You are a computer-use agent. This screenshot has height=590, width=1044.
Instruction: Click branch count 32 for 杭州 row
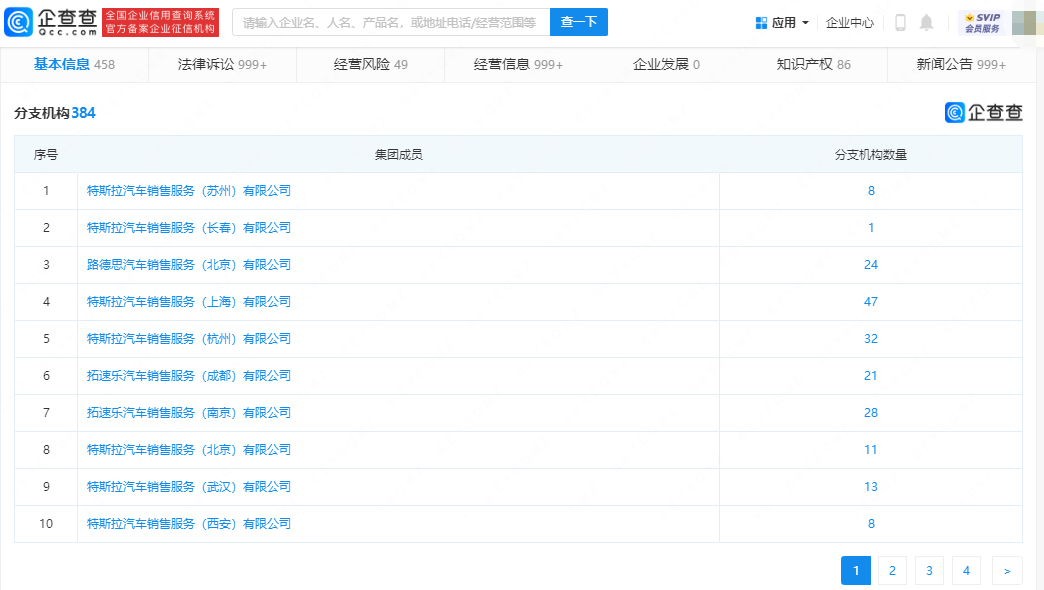click(871, 339)
